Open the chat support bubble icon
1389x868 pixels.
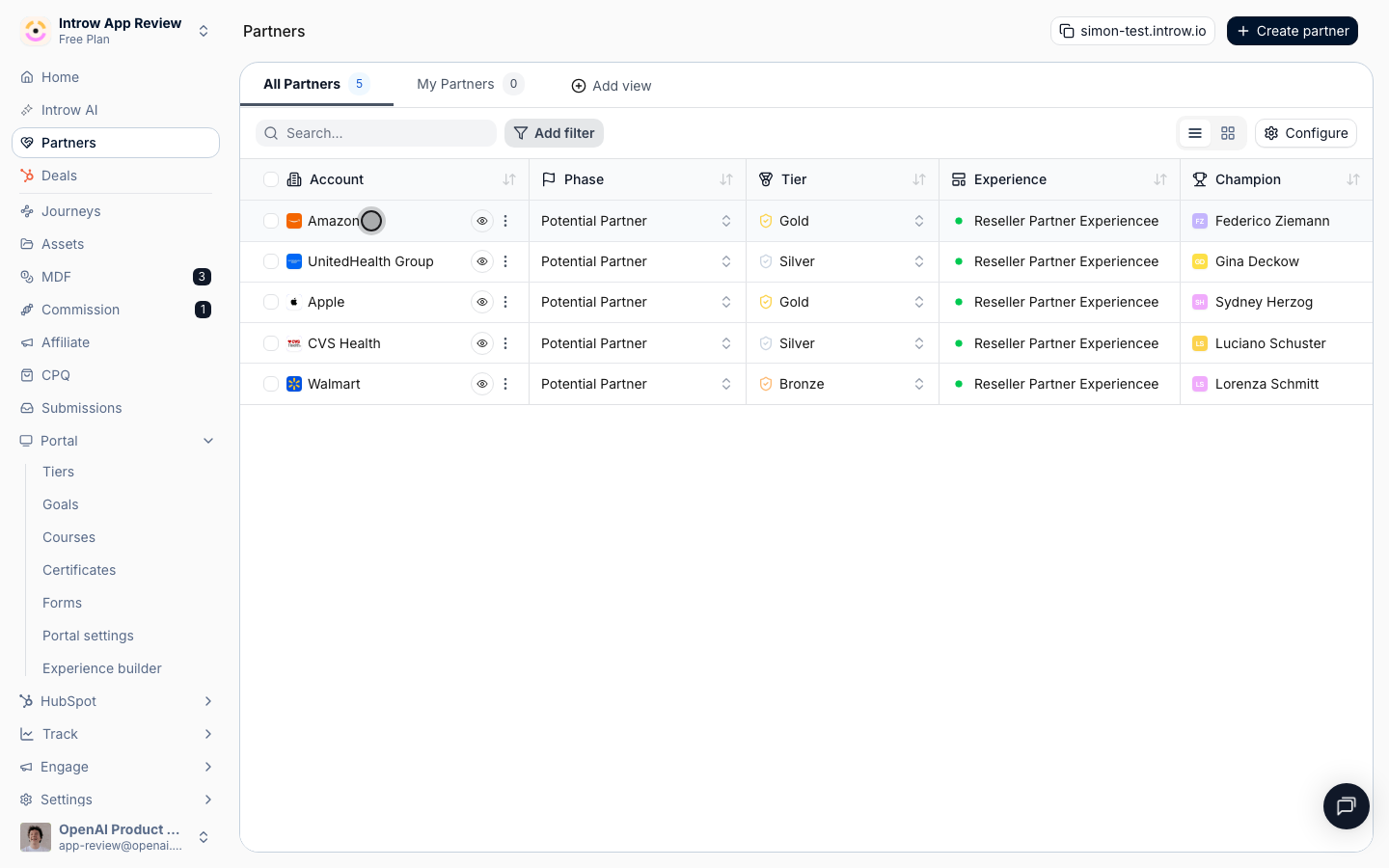pyautogui.click(x=1347, y=806)
